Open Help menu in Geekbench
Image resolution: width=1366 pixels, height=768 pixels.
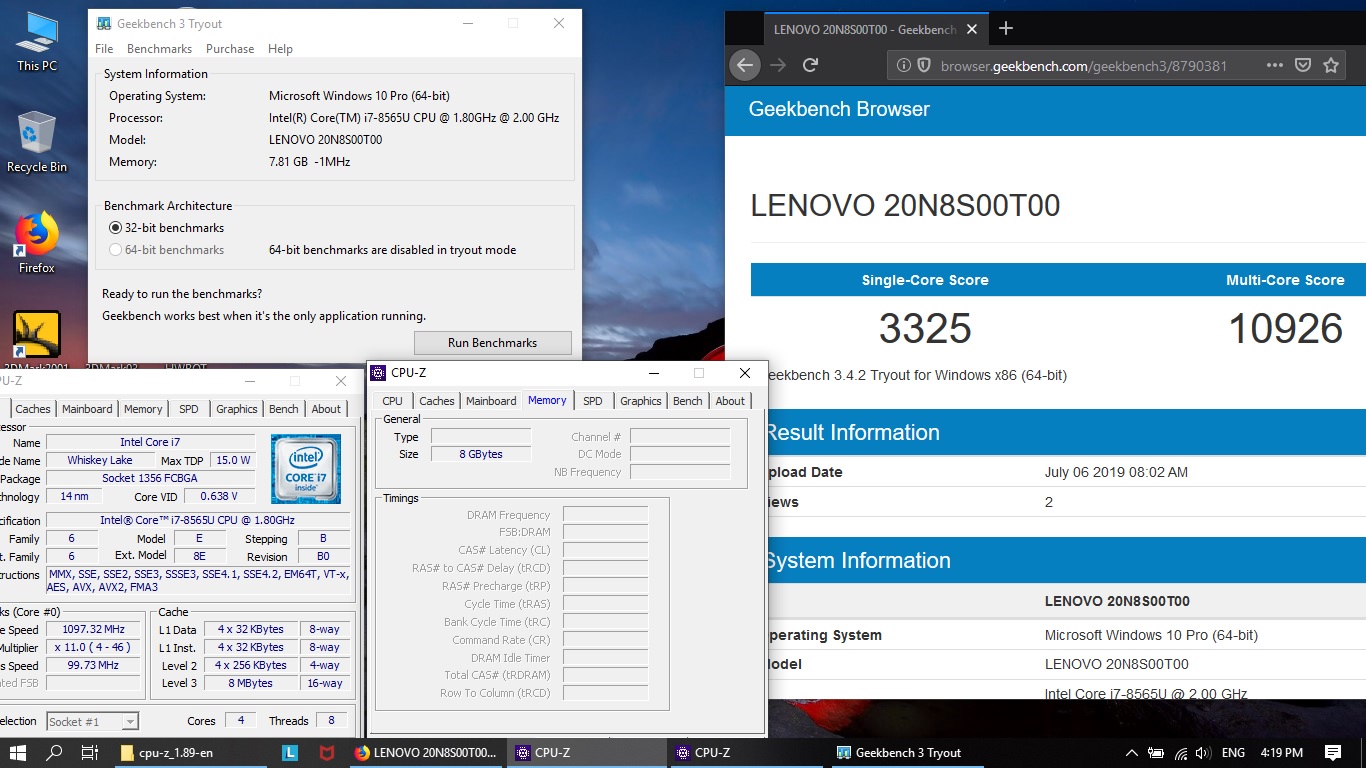280,49
